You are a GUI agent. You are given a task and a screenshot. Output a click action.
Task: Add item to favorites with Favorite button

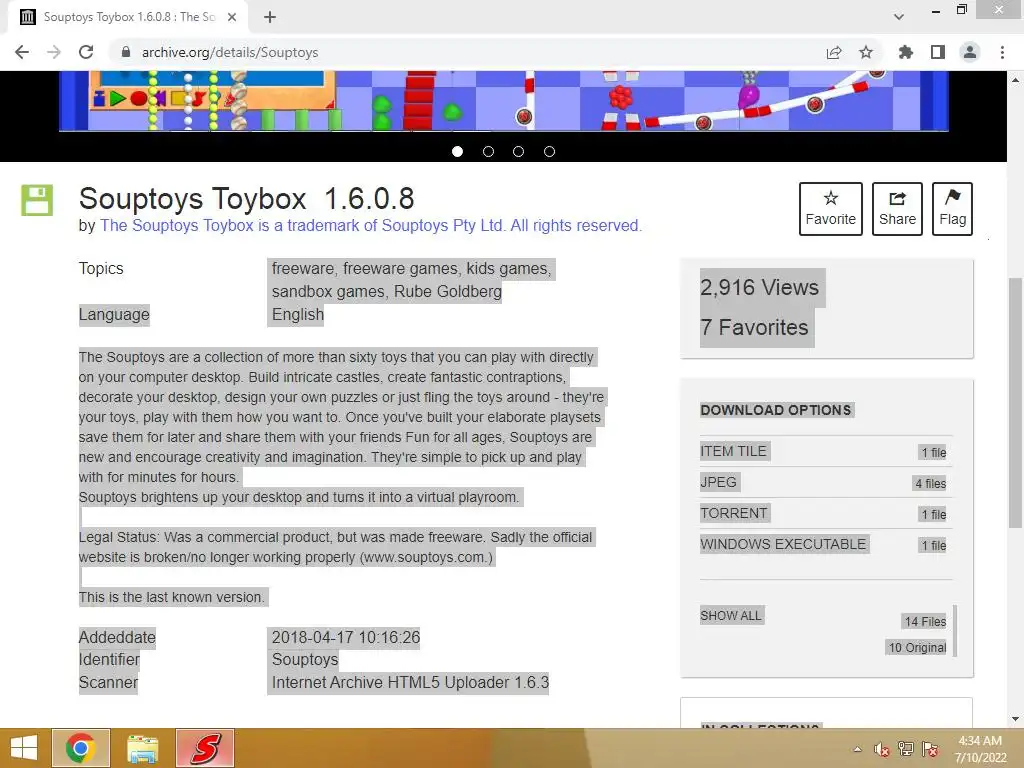click(831, 209)
